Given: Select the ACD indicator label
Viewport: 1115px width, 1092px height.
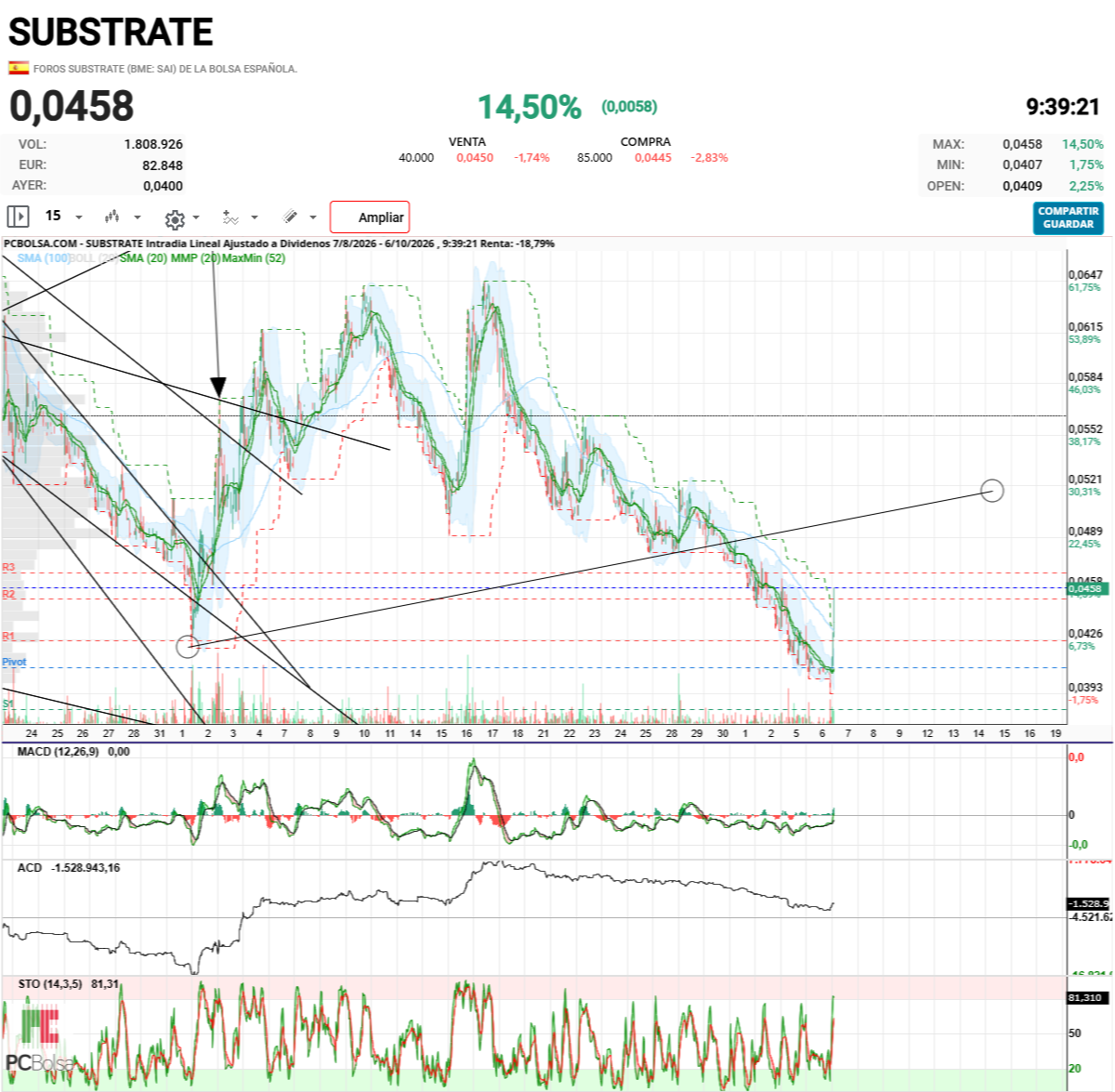Looking at the screenshot, I should click(x=30, y=867).
